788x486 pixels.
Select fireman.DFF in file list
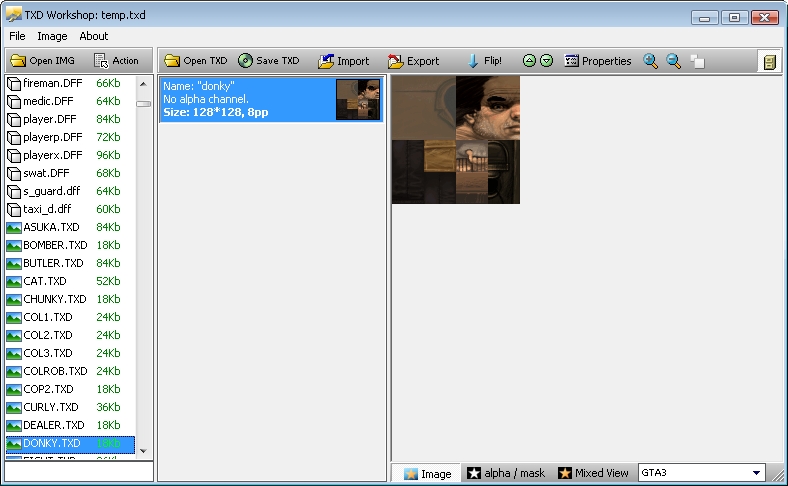coord(70,83)
